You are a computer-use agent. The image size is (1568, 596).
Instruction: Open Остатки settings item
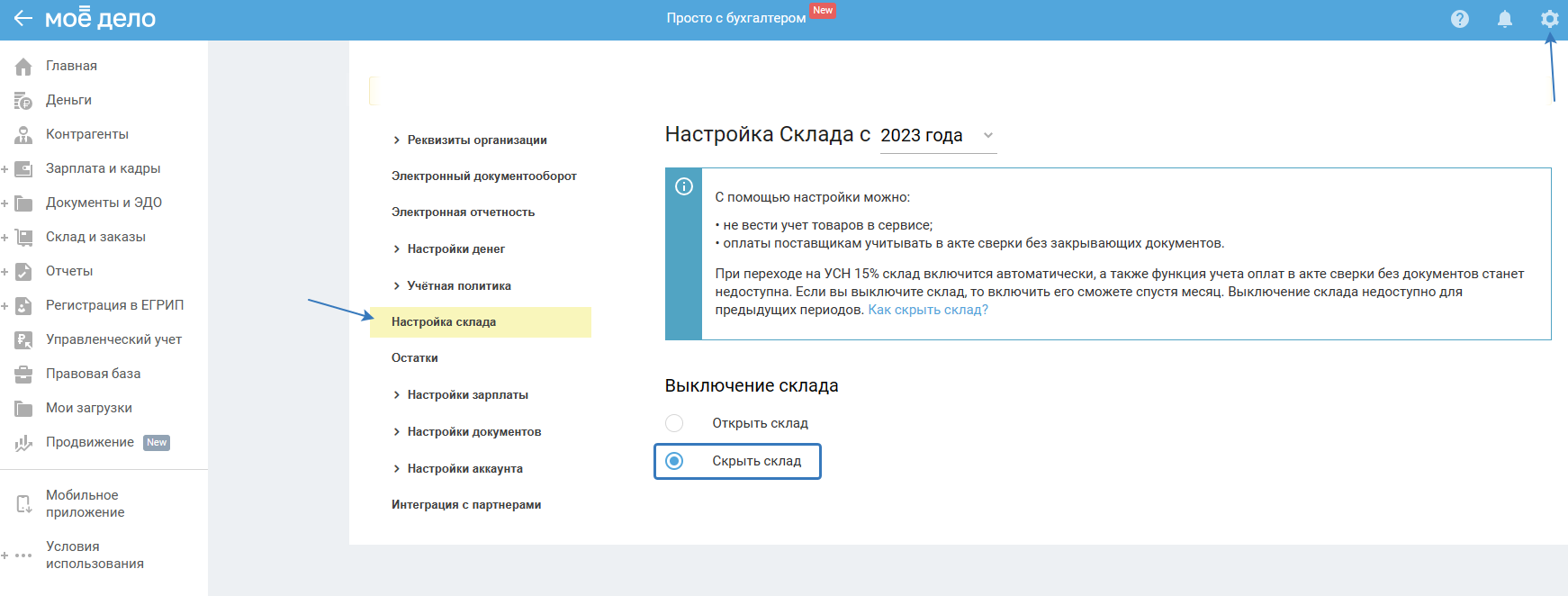point(415,358)
